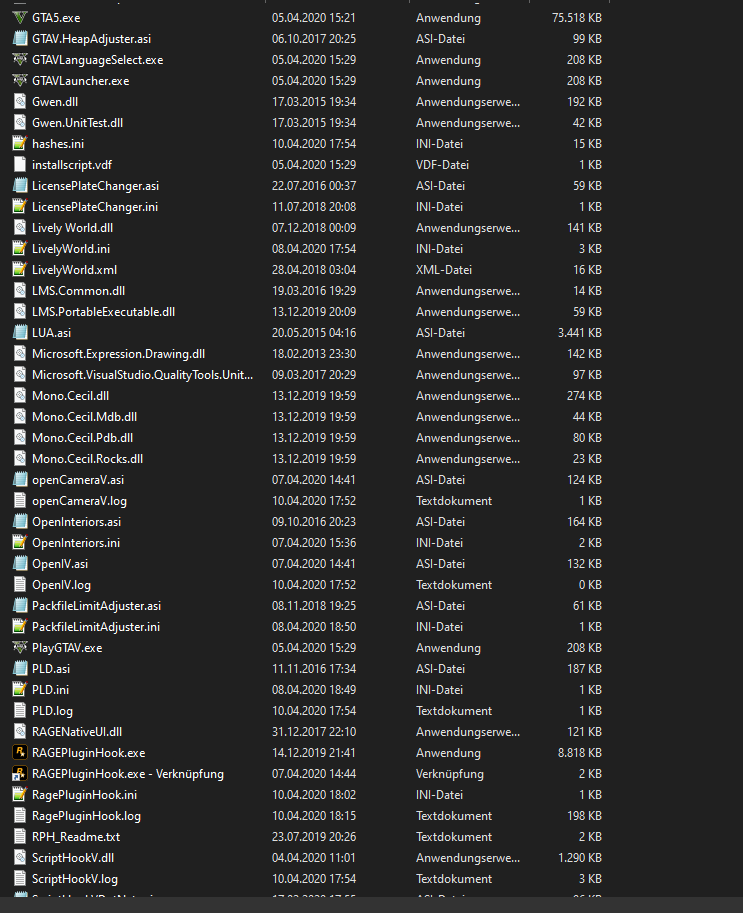Select the file name ScriptHookV.log
This screenshot has width=743, height=913.
pos(75,879)
